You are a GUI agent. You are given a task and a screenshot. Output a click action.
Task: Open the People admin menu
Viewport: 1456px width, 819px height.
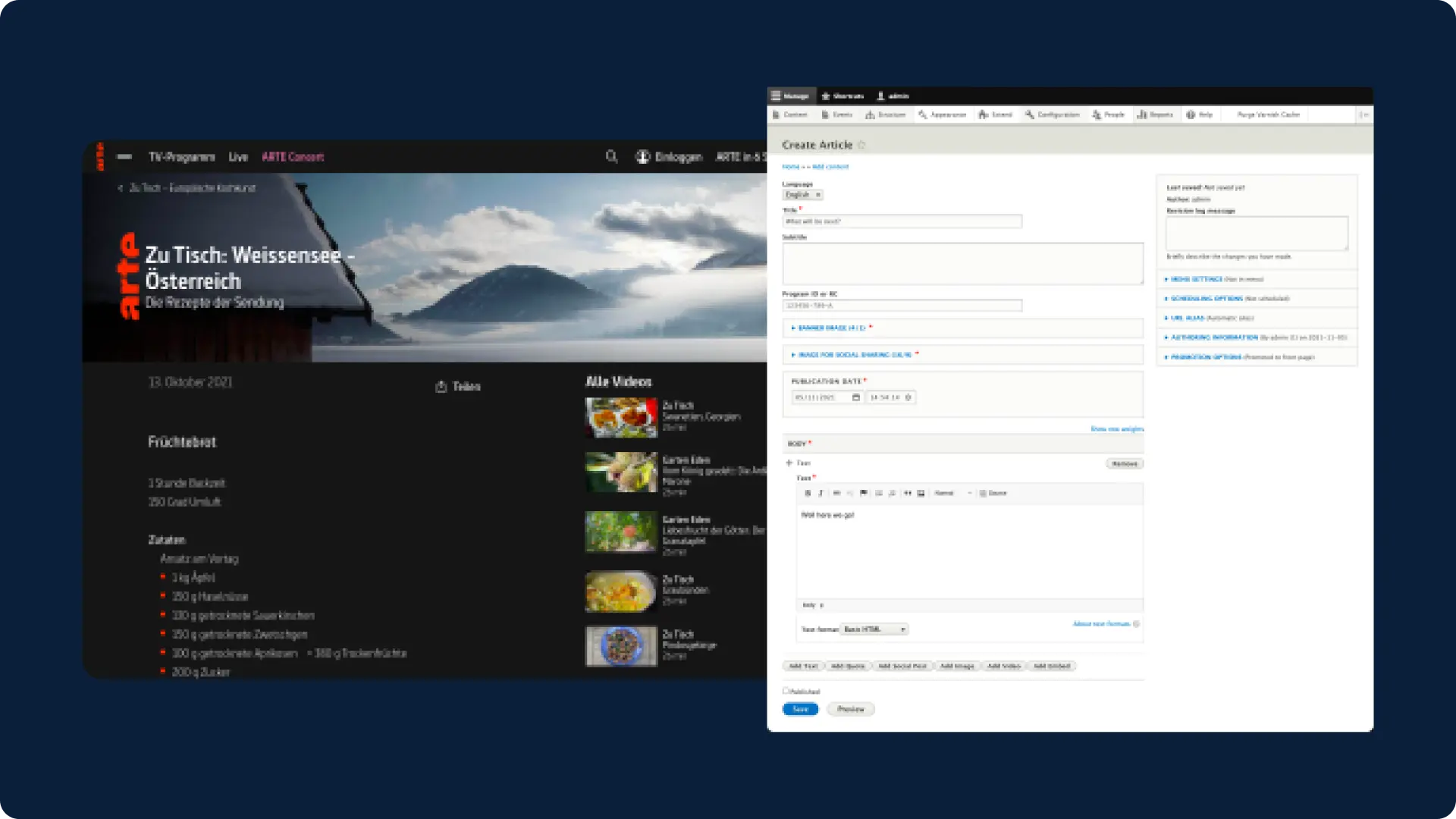pos(1108,115)
